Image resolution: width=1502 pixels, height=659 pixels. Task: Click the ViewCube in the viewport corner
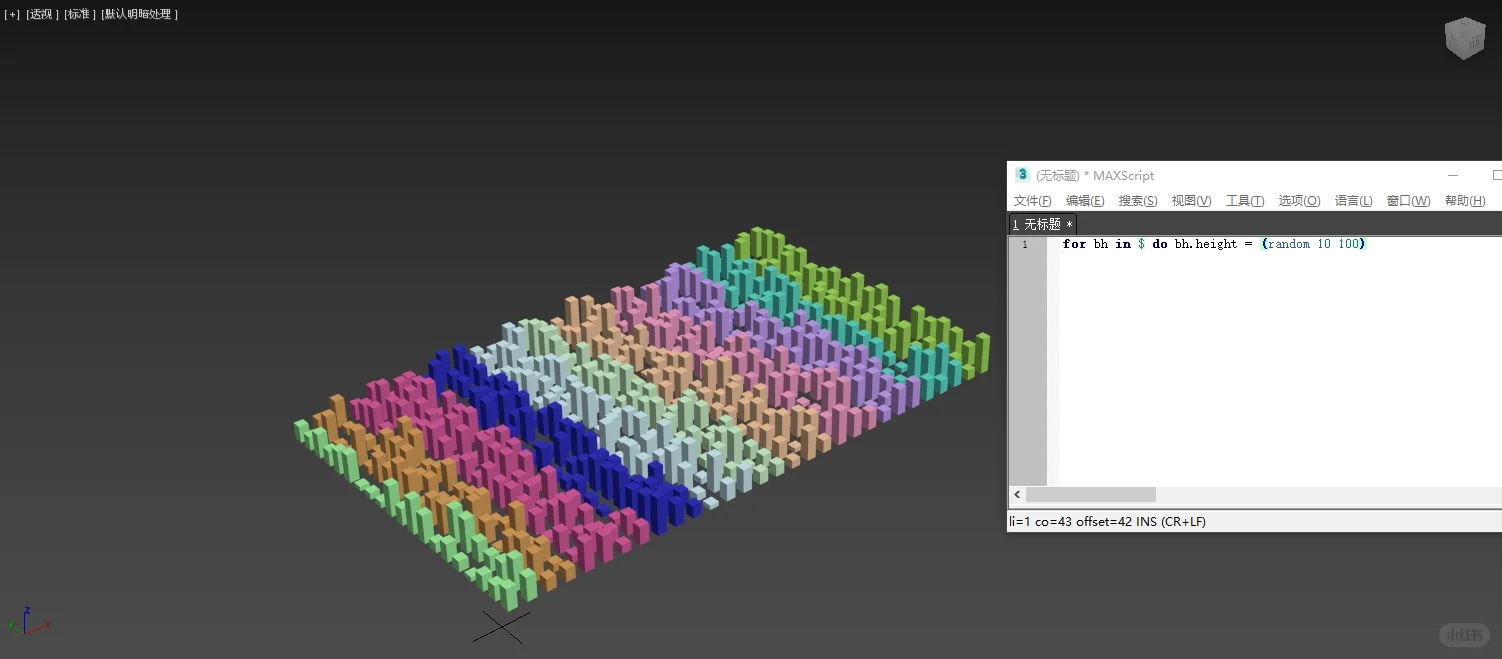point(1464,37)
